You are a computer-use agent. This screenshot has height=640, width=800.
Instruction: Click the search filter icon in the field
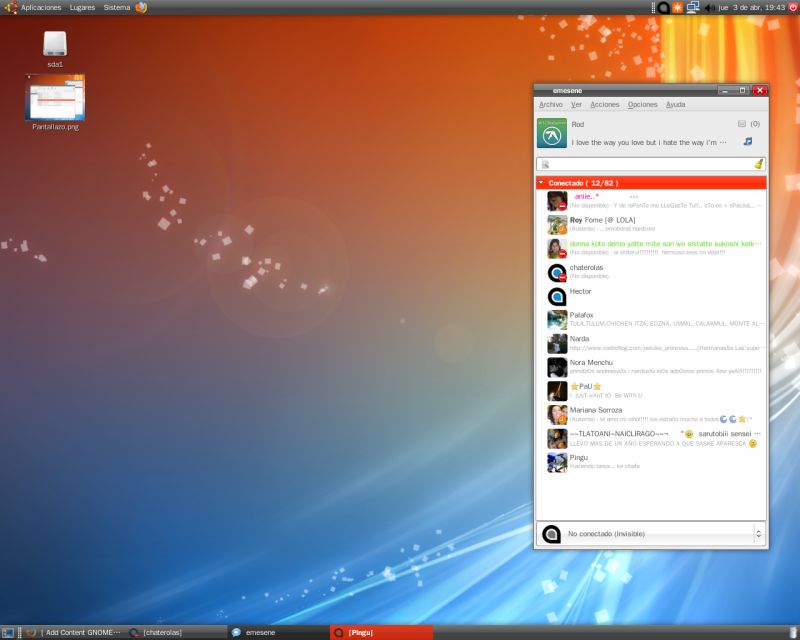coord(545,164)
